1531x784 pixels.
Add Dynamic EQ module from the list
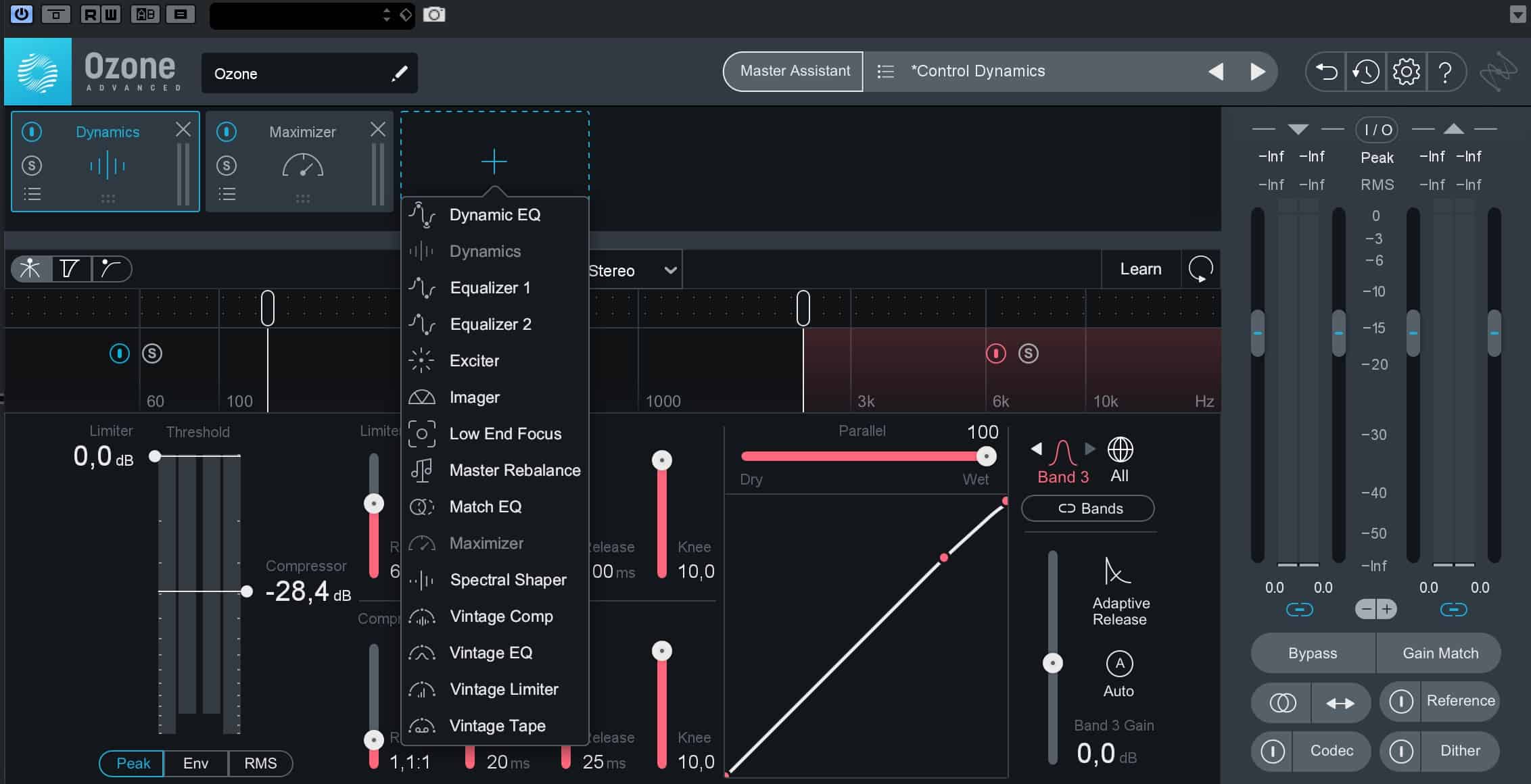coord(494,215)
